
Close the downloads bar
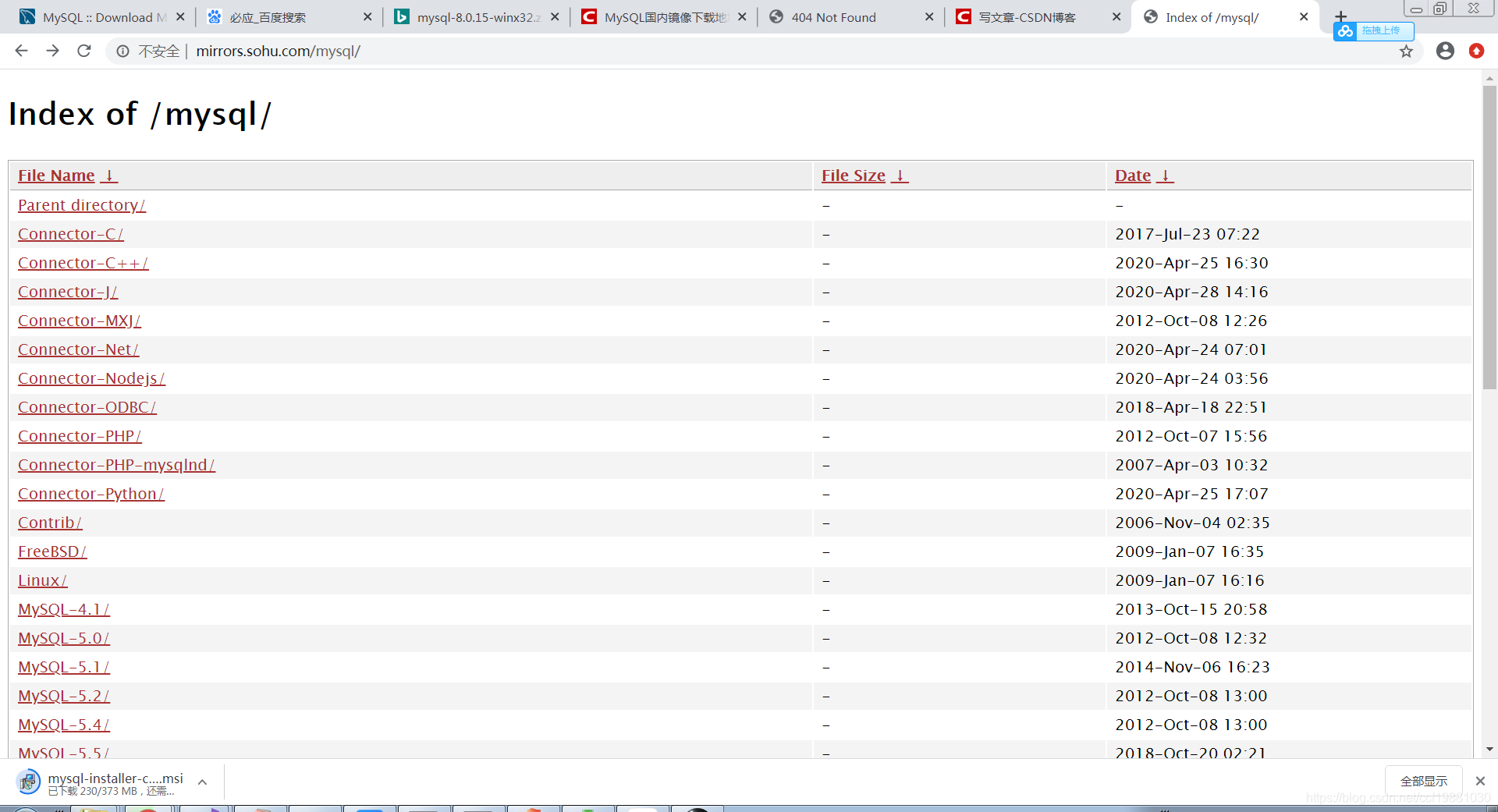(1480, 781)
